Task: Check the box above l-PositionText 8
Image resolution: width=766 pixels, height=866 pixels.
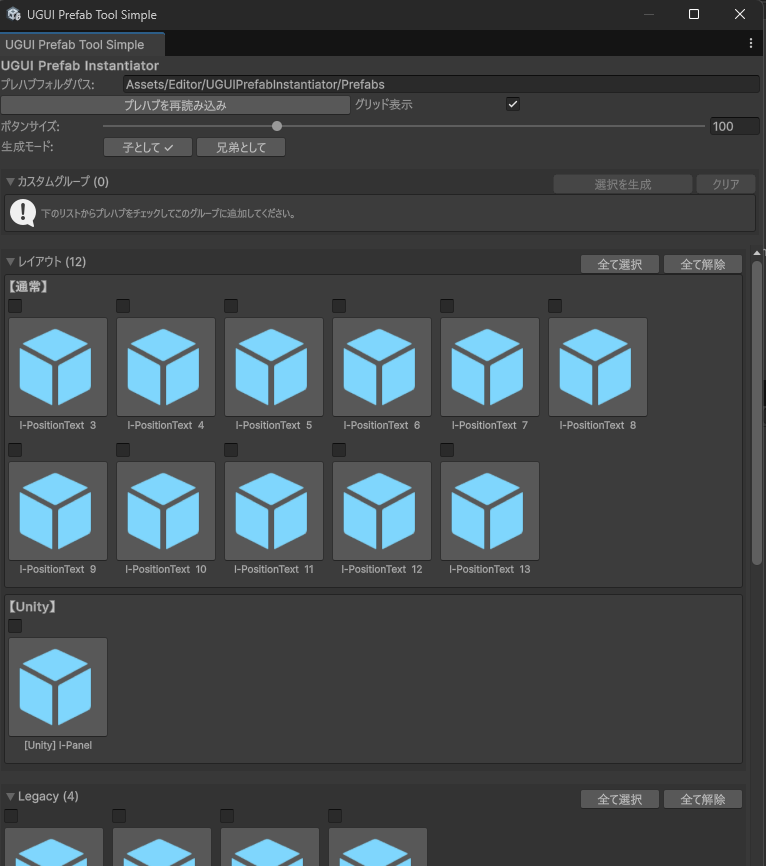Action: [x=555, y=306]
